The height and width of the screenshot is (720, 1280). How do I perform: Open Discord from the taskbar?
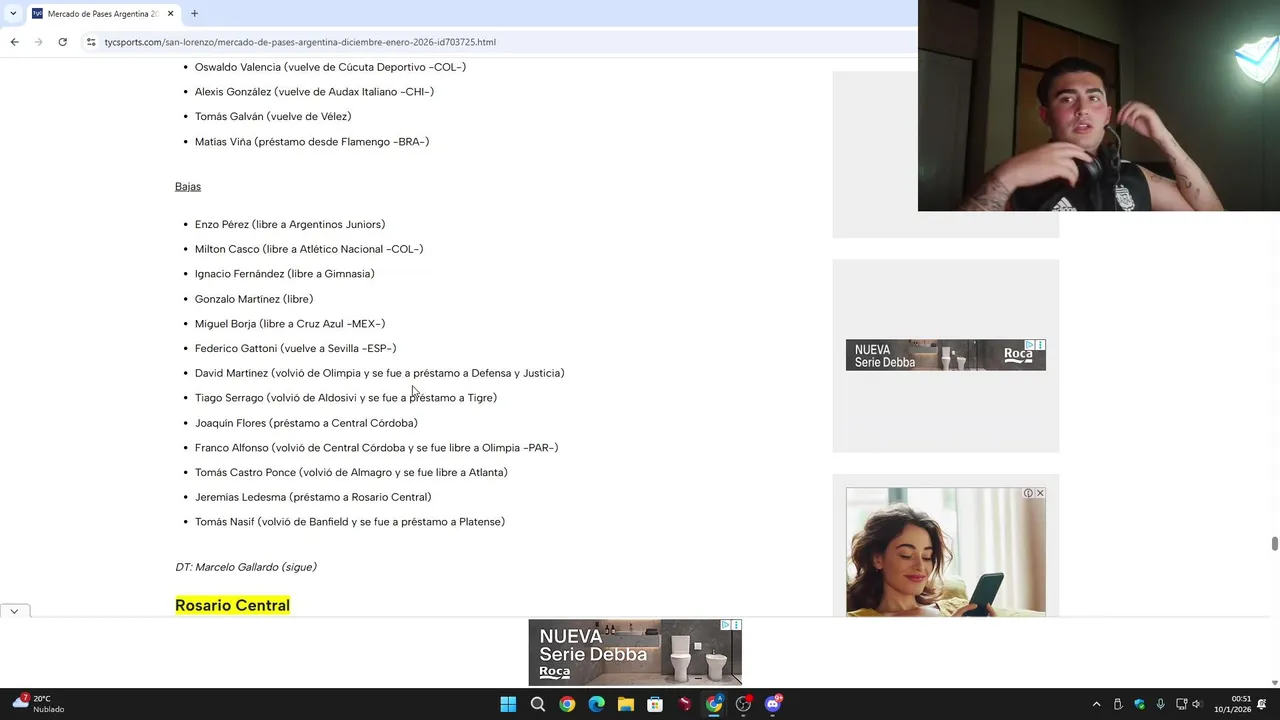tap(773, 704)
